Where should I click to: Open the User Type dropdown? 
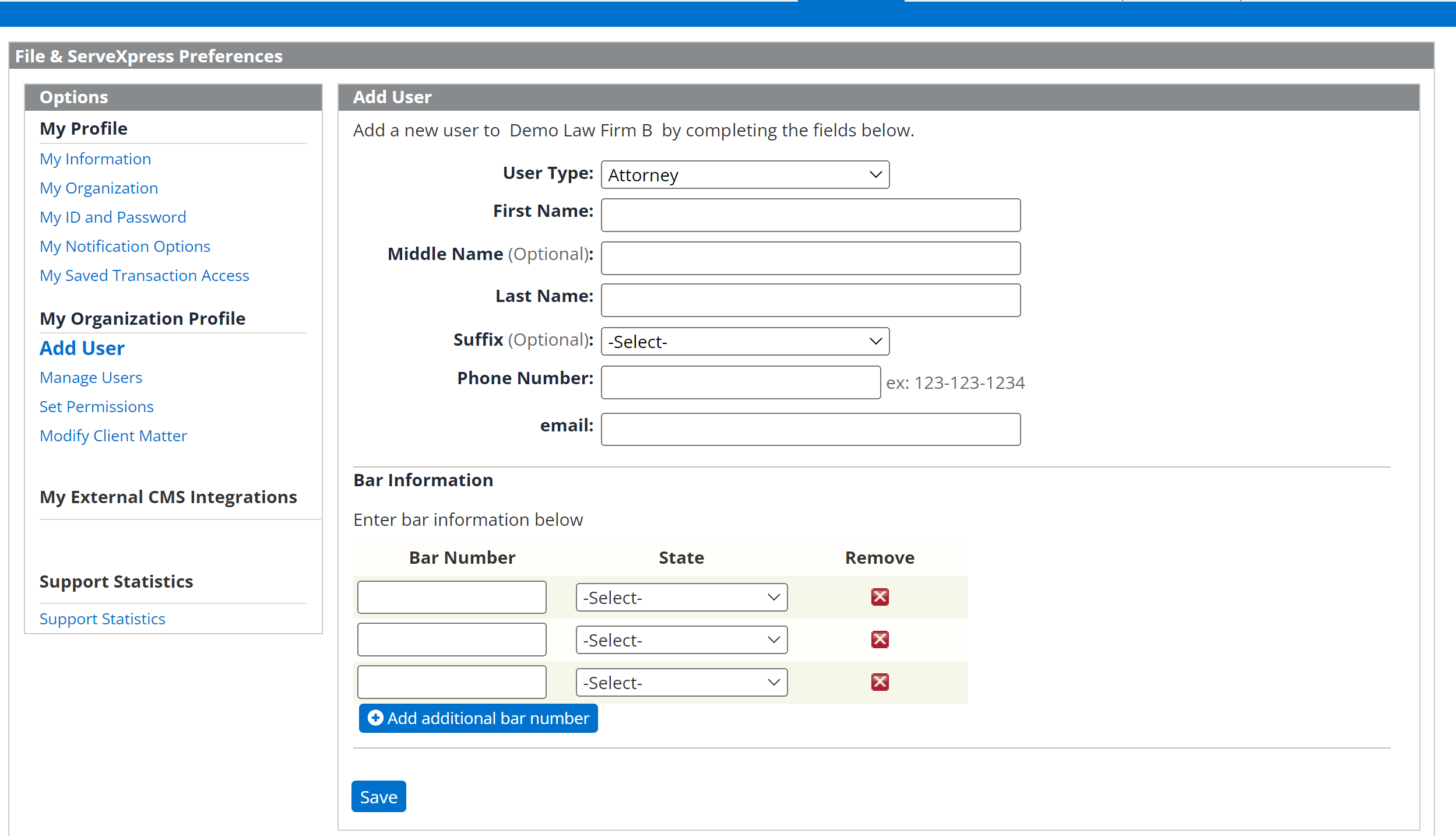[745, 175]
